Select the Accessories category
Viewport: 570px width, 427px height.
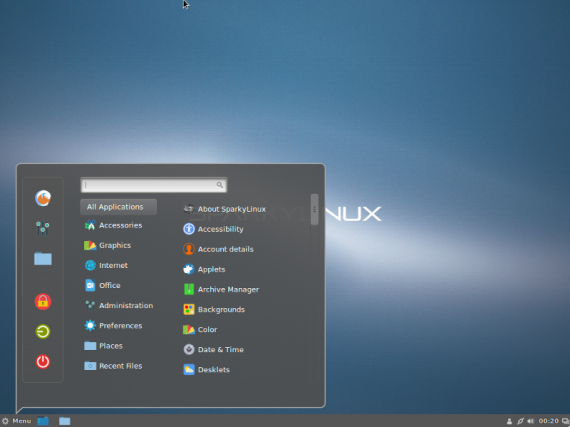119,225
